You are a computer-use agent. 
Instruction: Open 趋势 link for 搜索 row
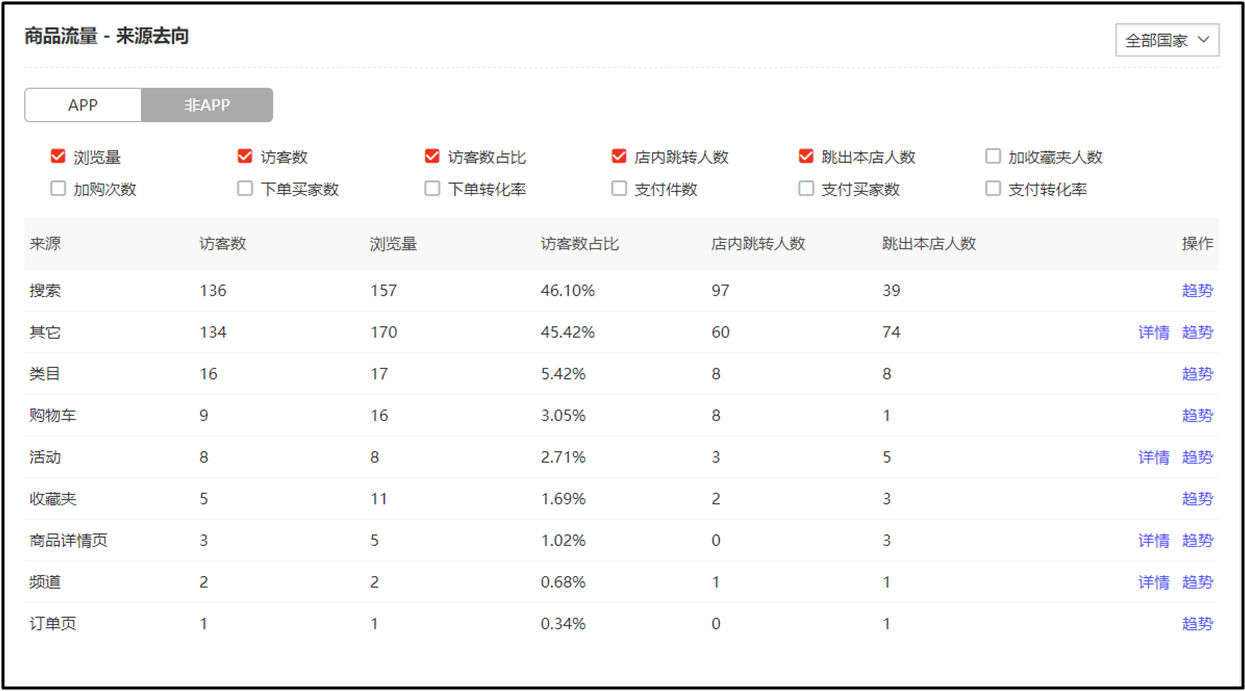click(1197, 291)
